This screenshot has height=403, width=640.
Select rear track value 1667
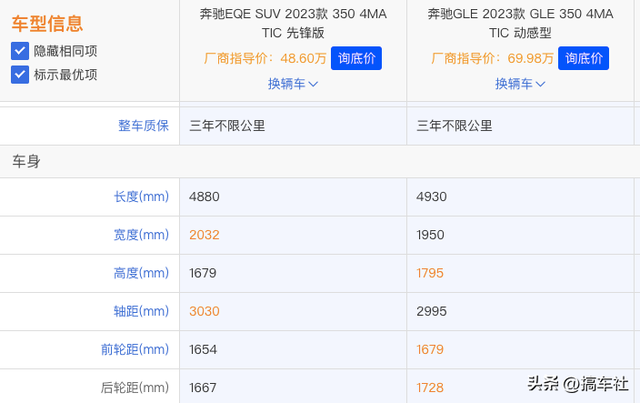coord(202,387)
